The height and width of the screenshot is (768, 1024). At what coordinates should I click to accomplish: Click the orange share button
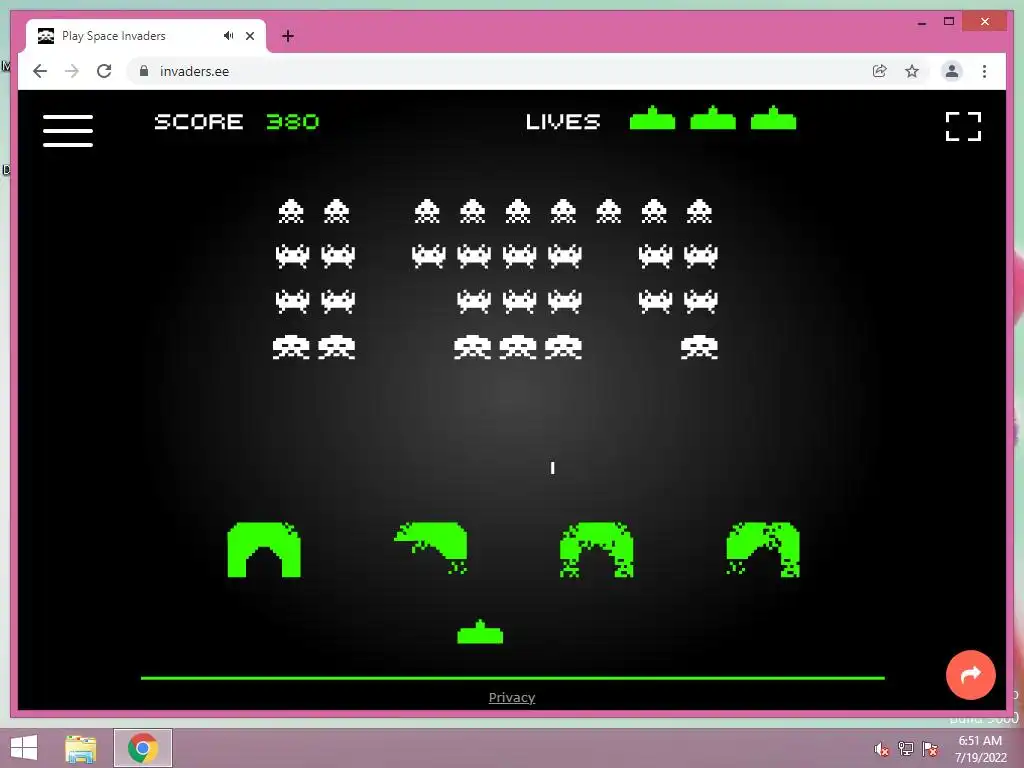click(970, 675)
